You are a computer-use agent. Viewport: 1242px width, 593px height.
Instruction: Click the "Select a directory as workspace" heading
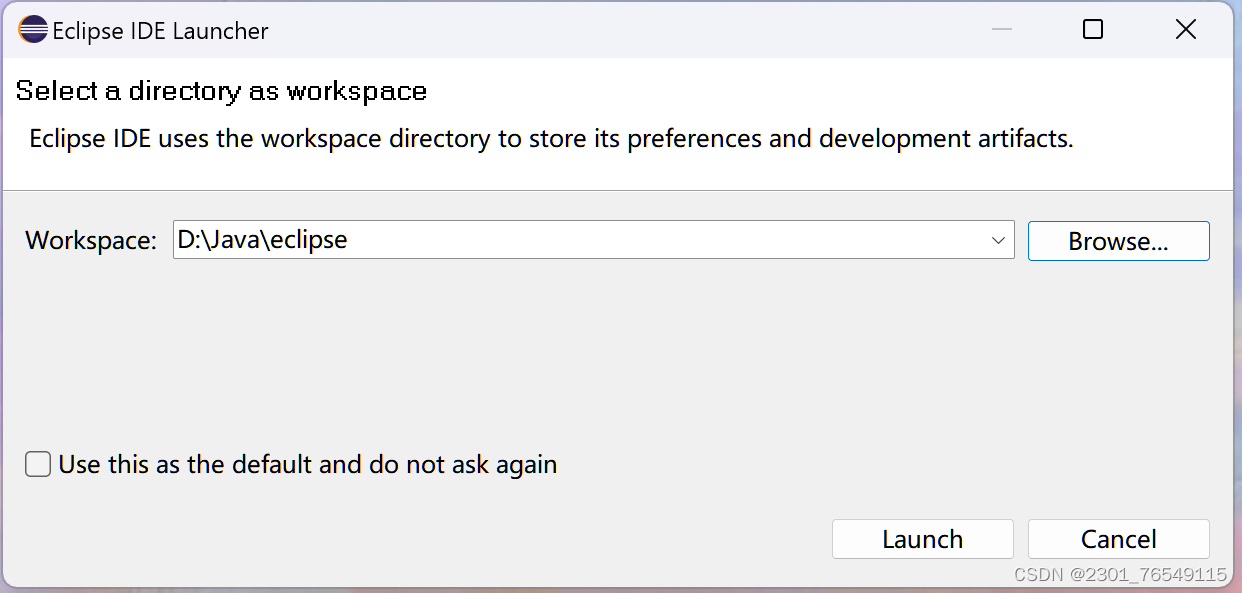pyautogui.click(x=220, y=91)
